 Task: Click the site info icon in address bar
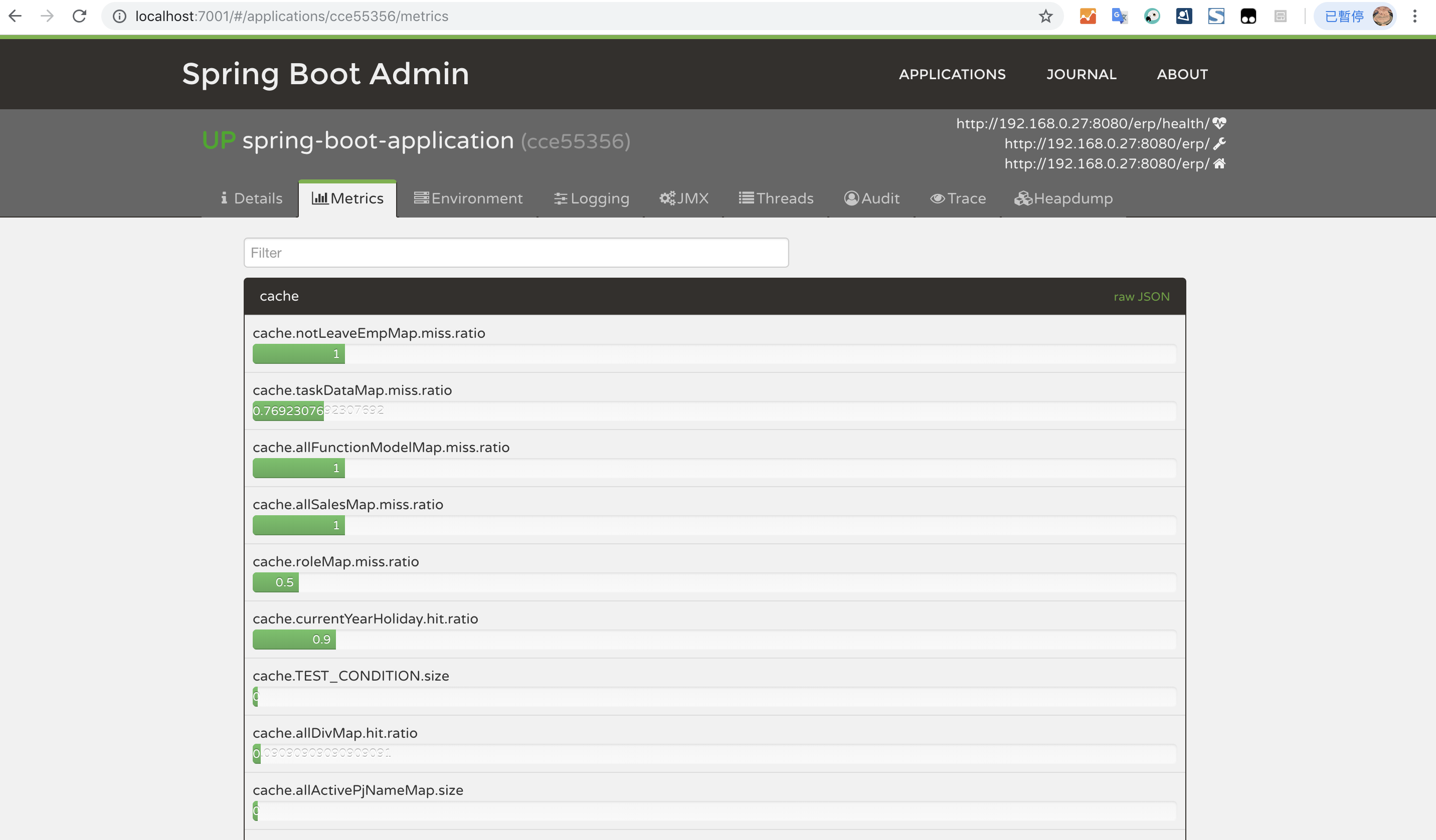[x=120, y=17]
